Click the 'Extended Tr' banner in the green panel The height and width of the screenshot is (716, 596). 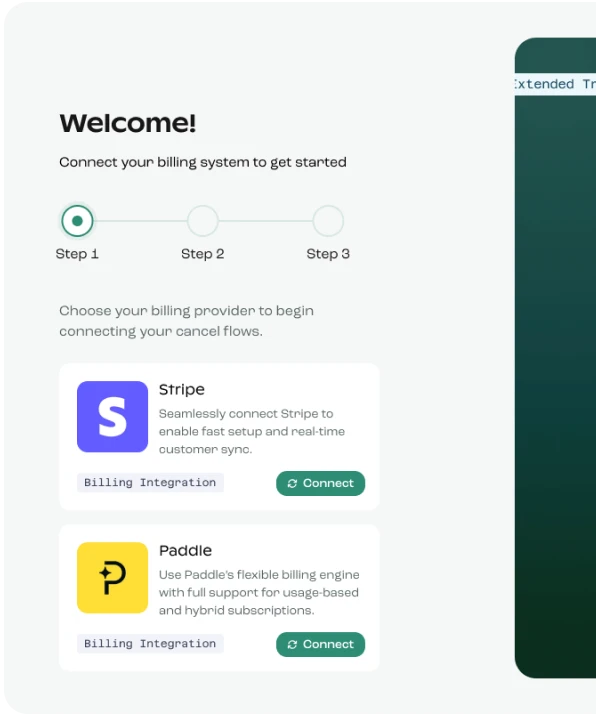[x=555, y=84]
